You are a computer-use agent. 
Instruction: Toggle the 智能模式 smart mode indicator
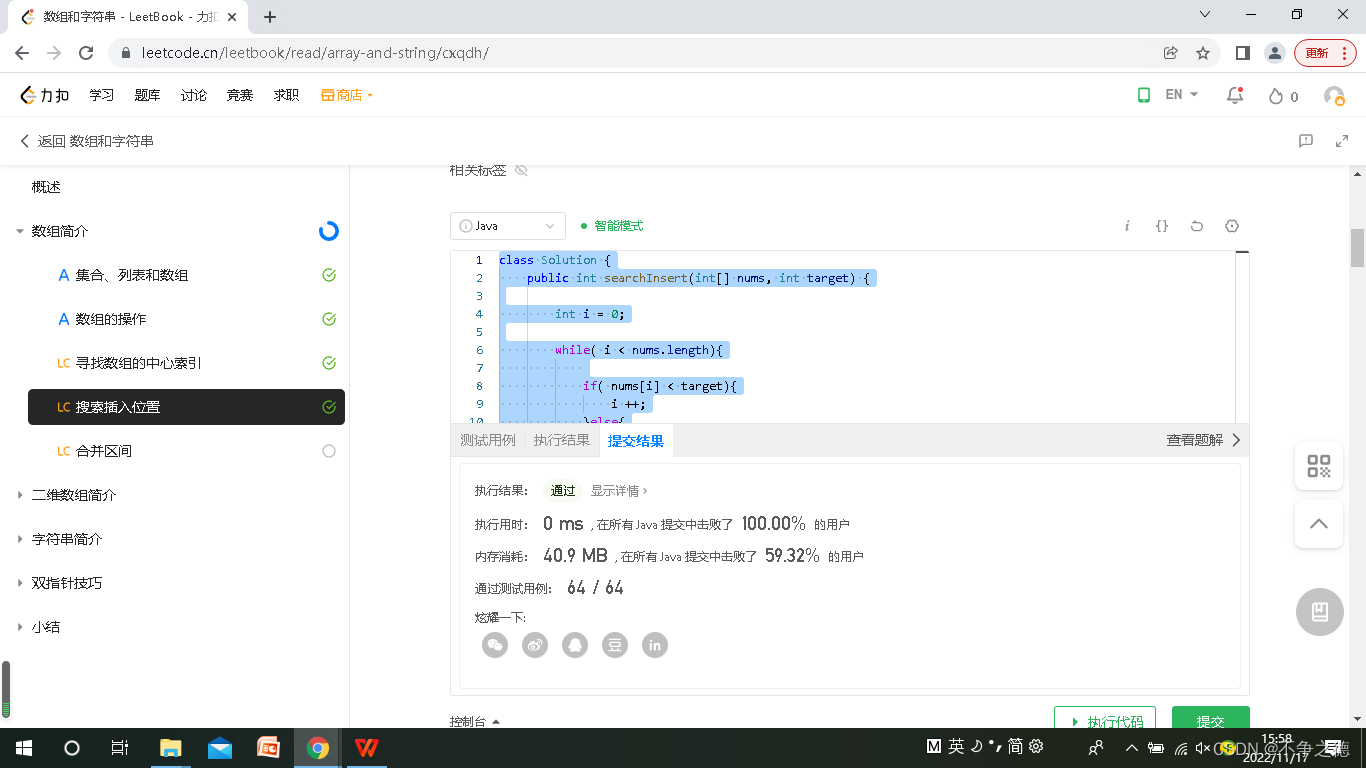click(x=612, y=226)
